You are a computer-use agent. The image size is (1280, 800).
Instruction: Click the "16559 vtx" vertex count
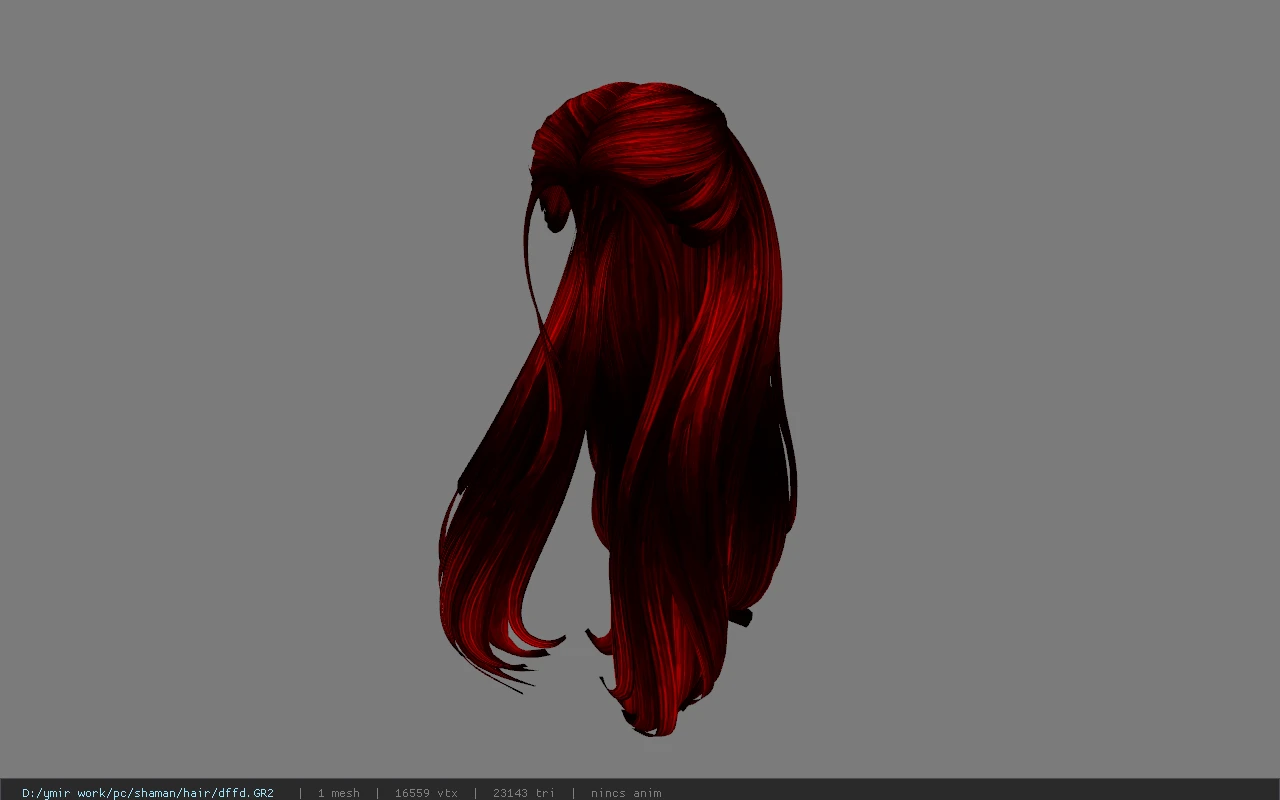pos(426,793)
